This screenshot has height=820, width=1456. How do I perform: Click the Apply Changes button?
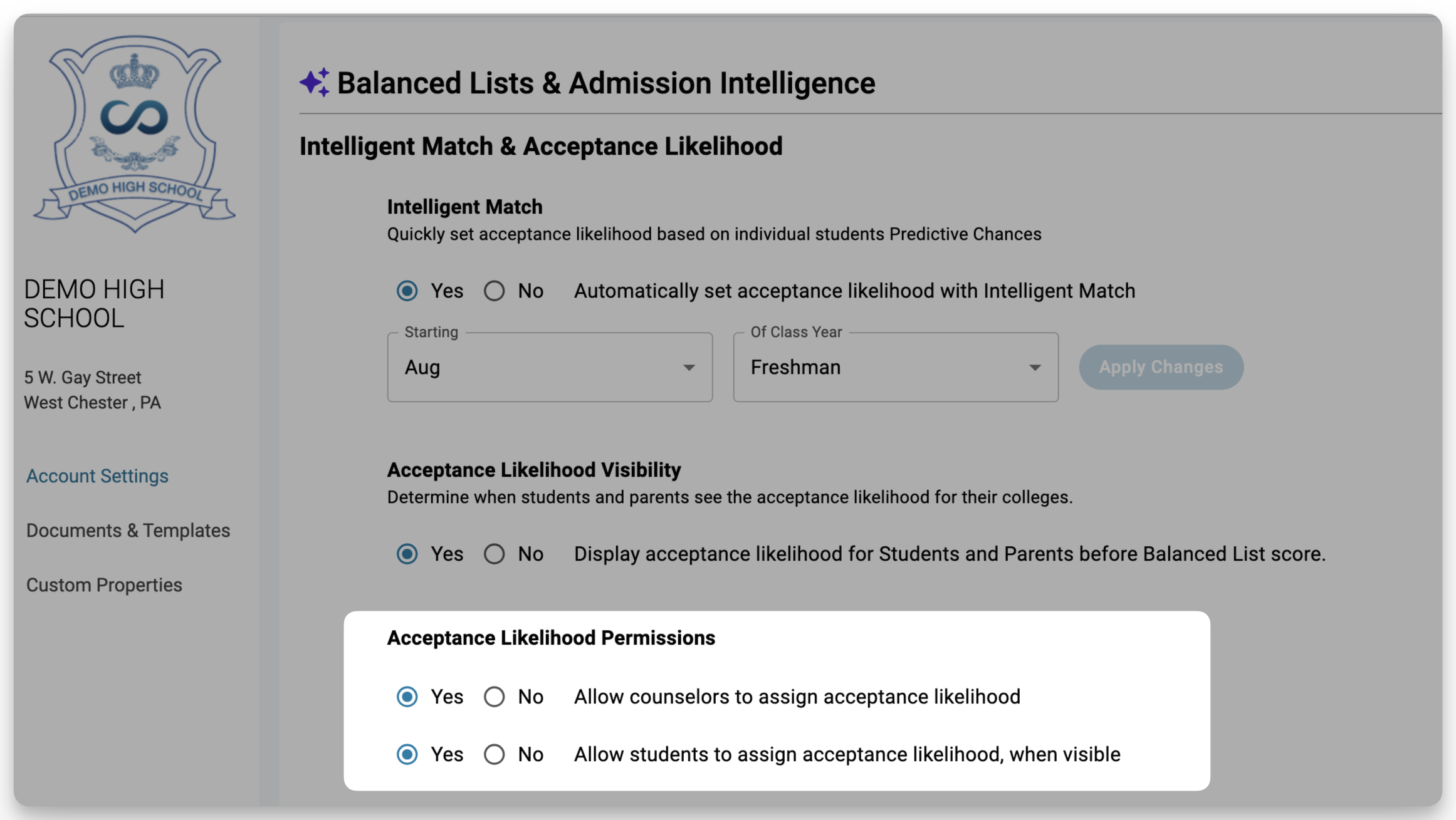[x=1161, y=367]
